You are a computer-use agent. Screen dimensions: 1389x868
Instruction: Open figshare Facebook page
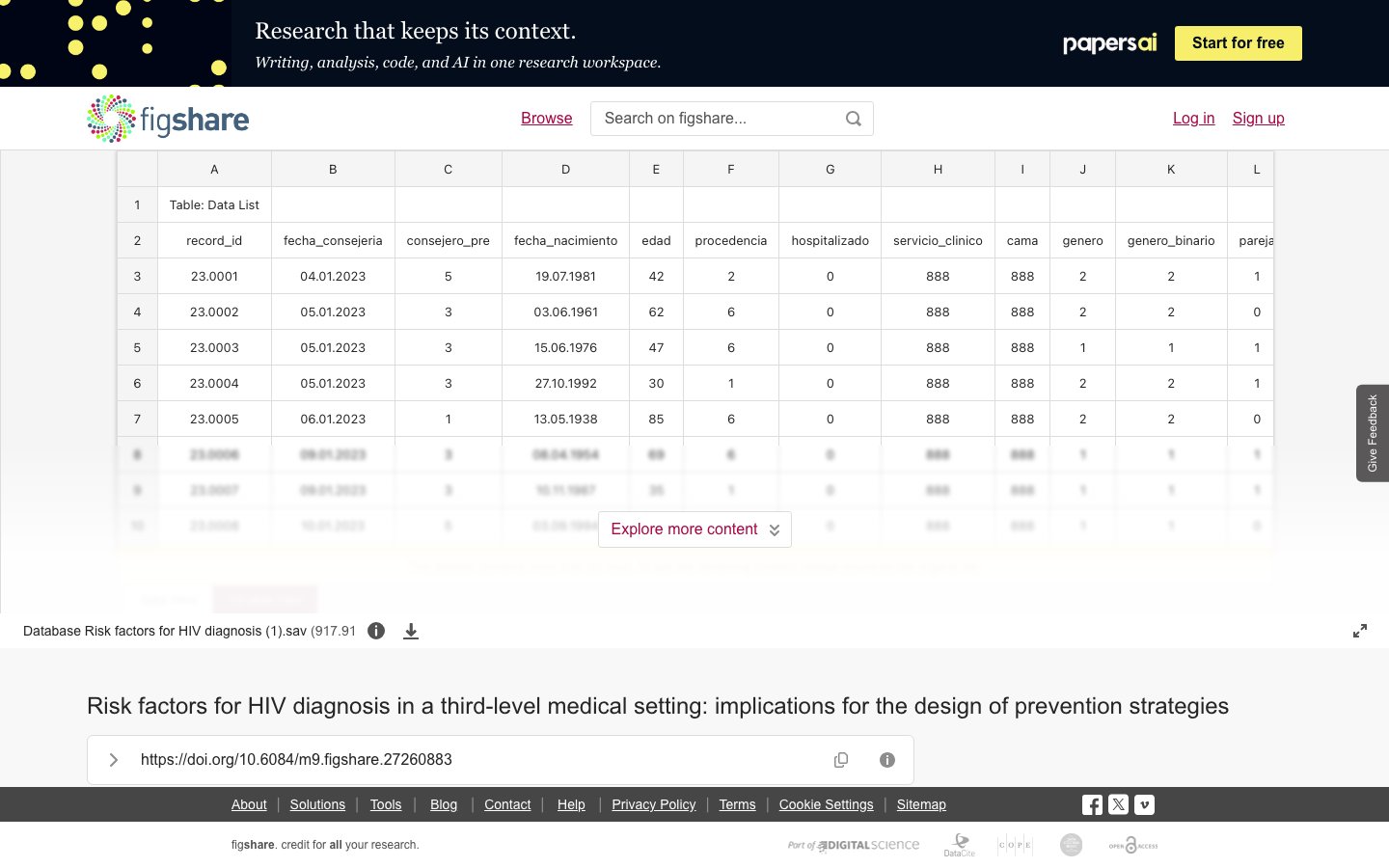[1093, 804]
